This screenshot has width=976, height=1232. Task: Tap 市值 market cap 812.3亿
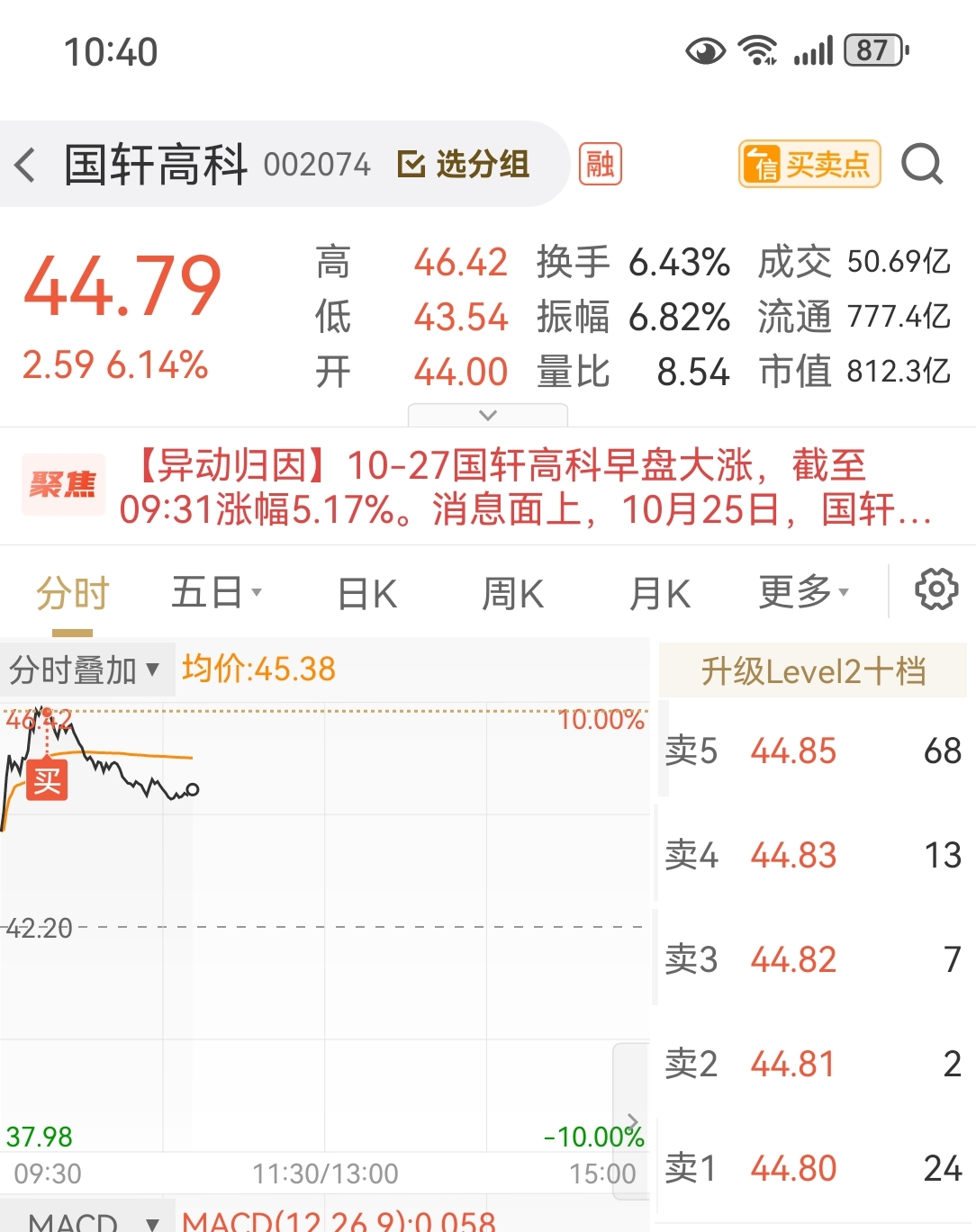[x=854, y=371]
